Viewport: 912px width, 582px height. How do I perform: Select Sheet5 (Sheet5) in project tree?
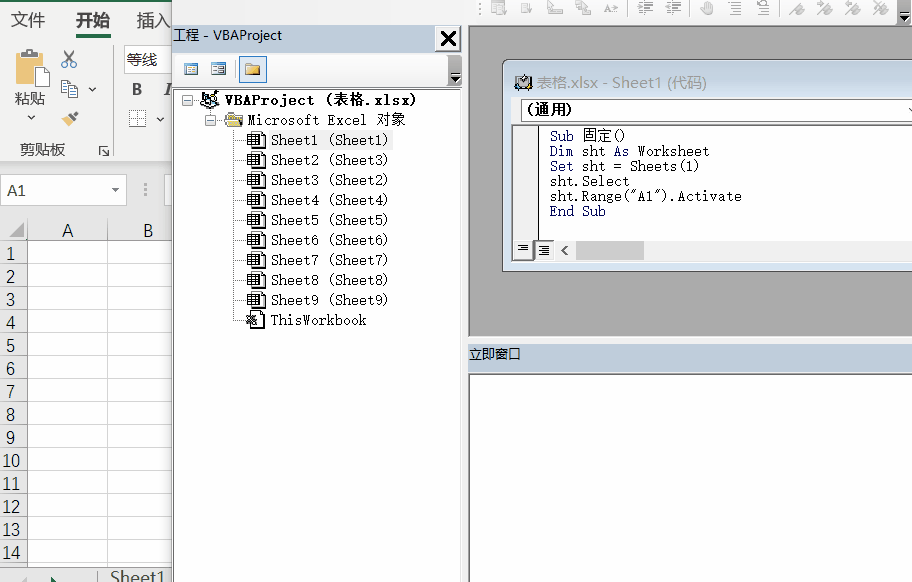tap(329, 220)
